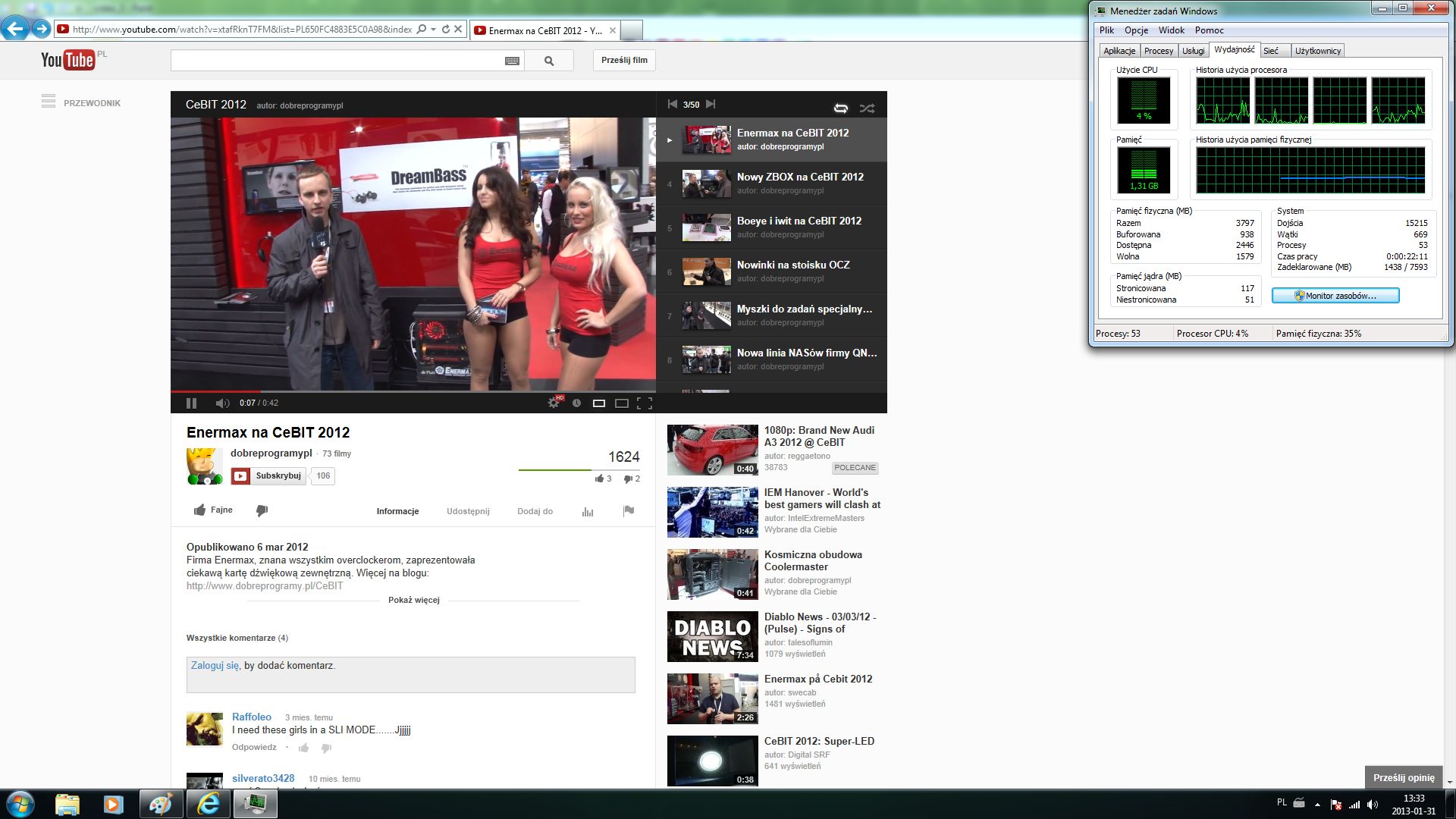This screenshot has width=1456, height=819.
Task: Flag the video as inappropriate
Action: click(x=628, y=511)
